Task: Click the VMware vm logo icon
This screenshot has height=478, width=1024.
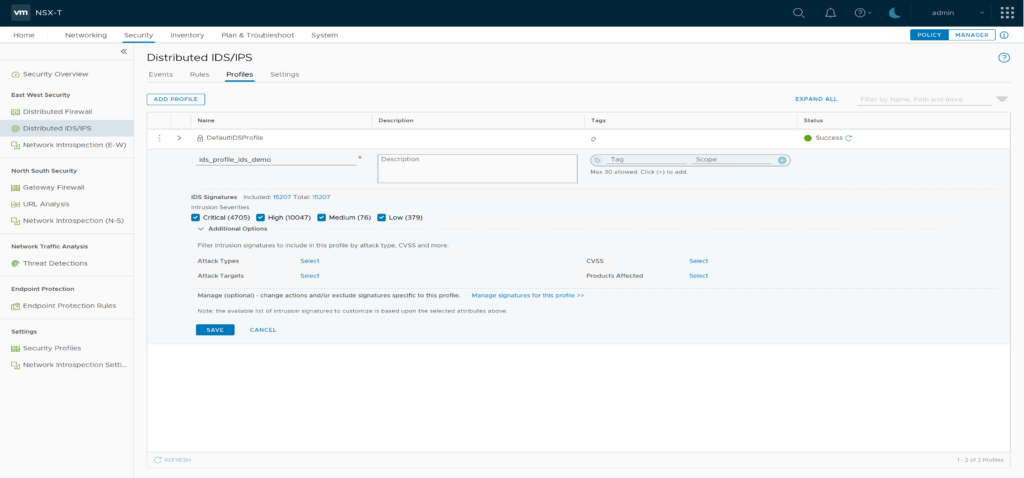Action: coord(21,12)
